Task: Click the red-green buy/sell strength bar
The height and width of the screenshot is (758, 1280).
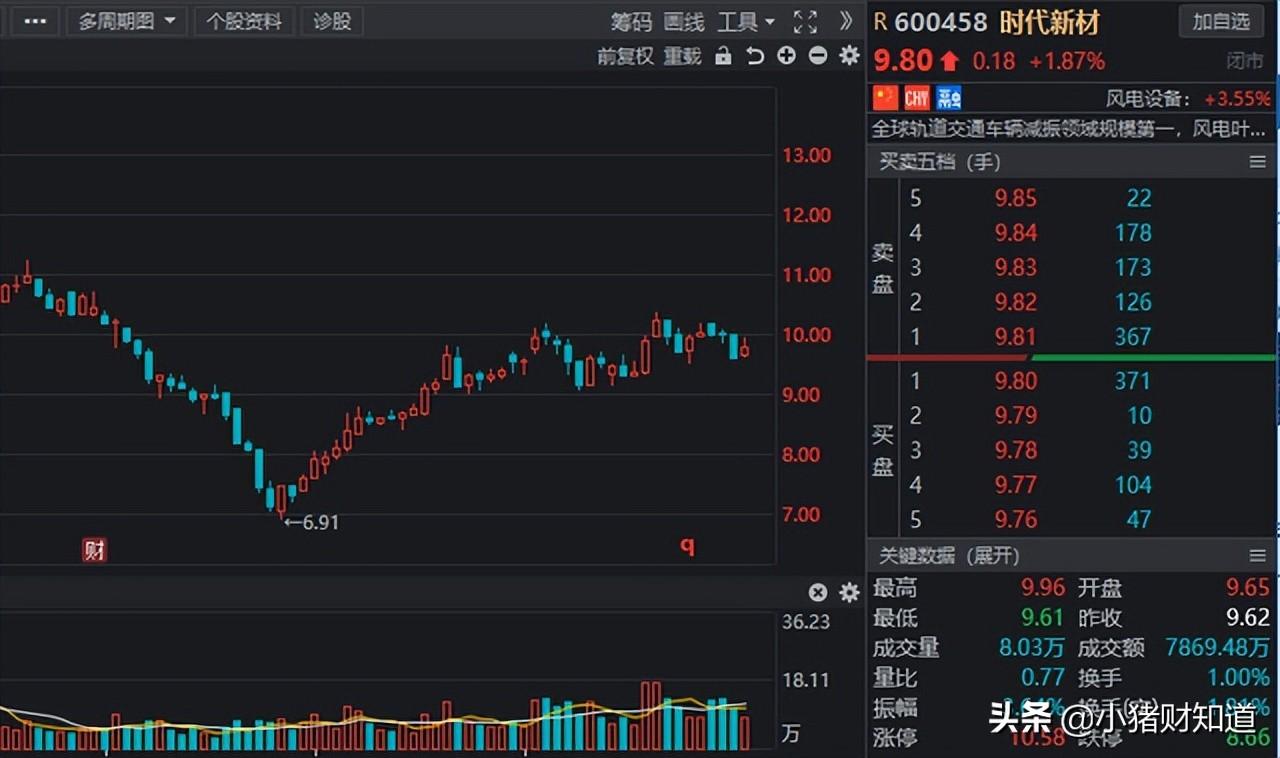Action: (1070, 358)
